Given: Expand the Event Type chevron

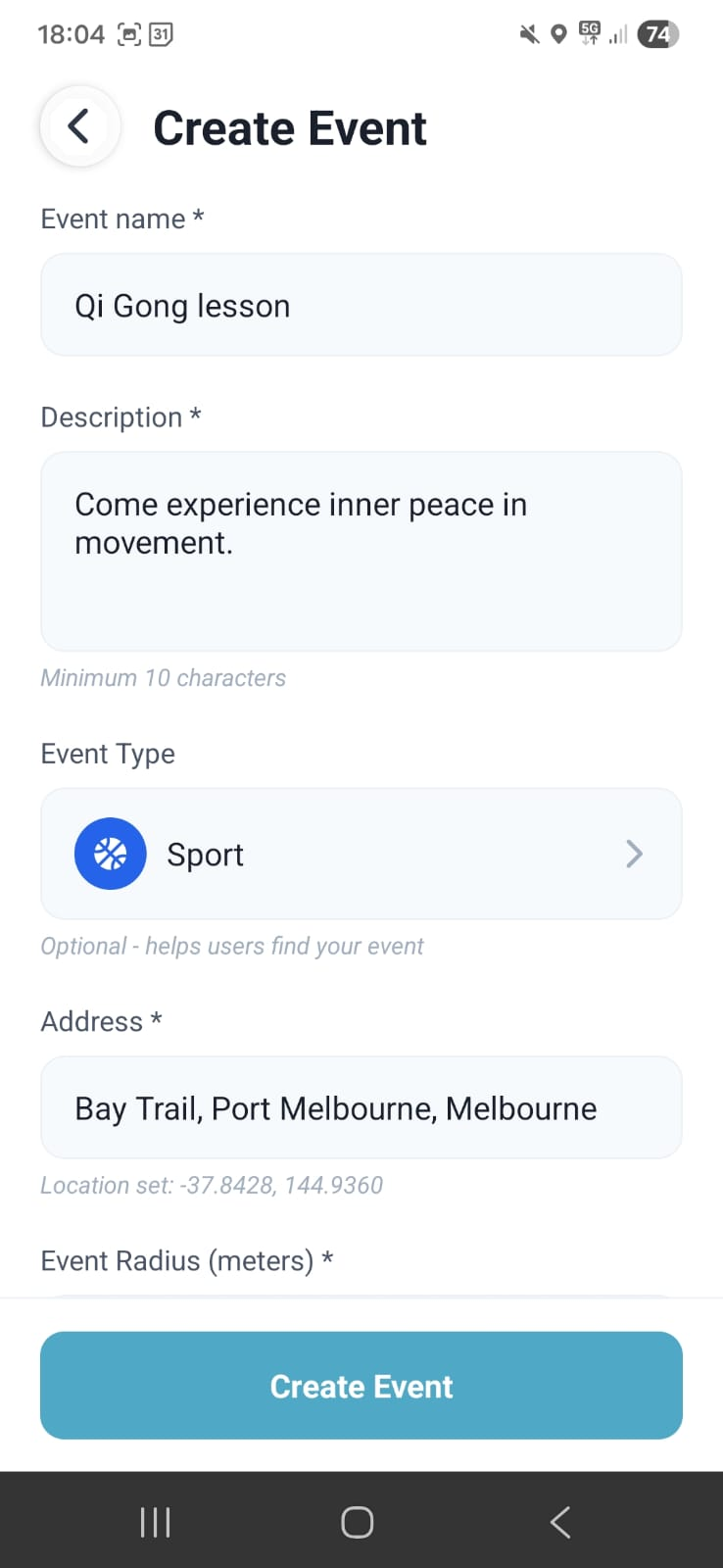Looking at the screenshot, I should [x=634, y=854].
